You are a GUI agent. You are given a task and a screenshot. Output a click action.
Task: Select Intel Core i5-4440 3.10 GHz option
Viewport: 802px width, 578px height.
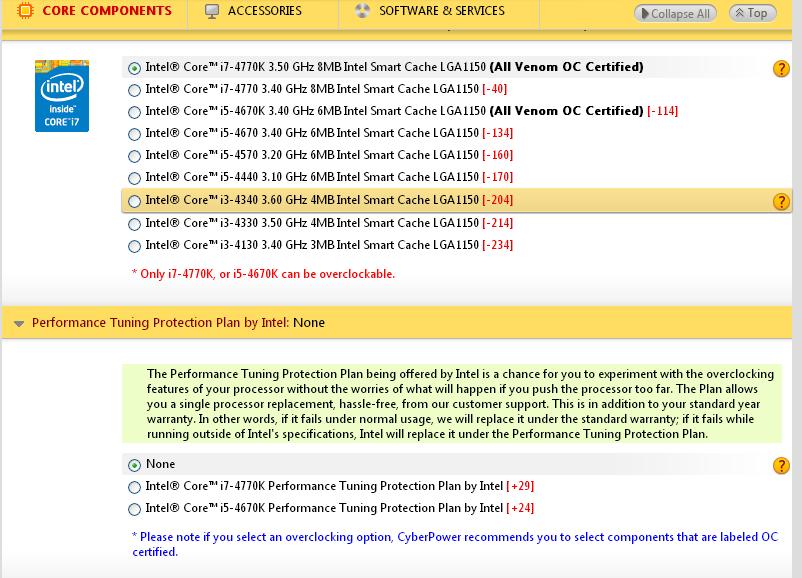point(135,179)
